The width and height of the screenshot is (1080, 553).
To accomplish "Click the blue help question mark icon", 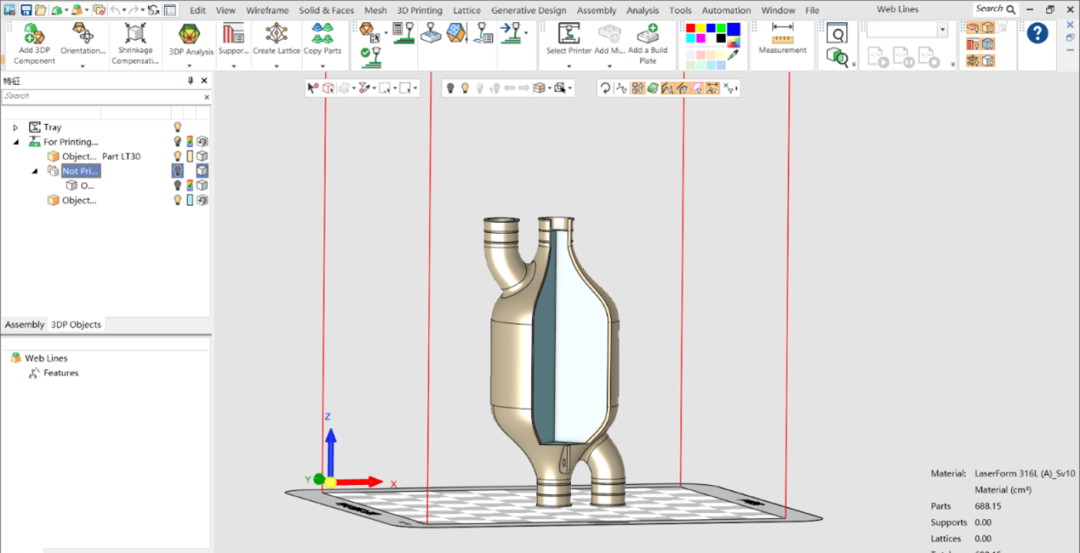I will [1037, 33].
